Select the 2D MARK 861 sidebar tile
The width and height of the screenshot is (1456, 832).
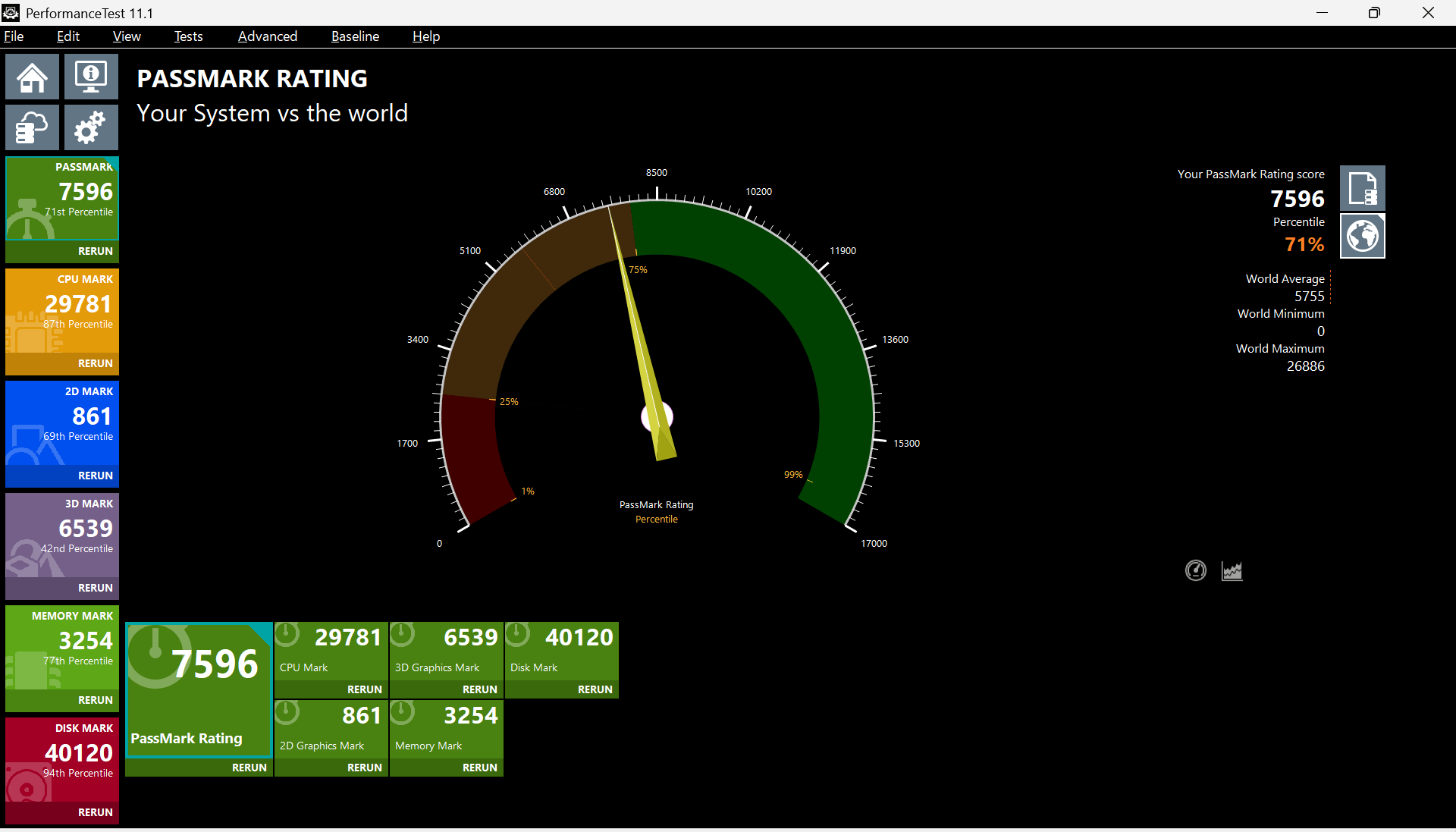click(x=62, y=423)
